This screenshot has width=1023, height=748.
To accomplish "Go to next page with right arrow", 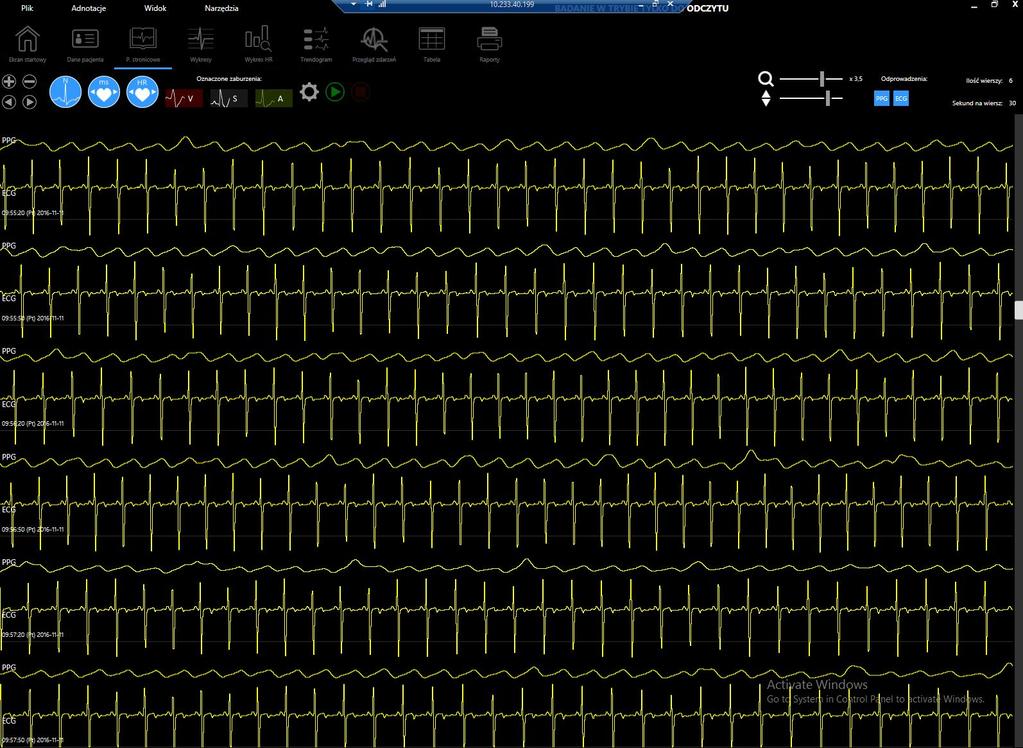I will click(29, 102).
